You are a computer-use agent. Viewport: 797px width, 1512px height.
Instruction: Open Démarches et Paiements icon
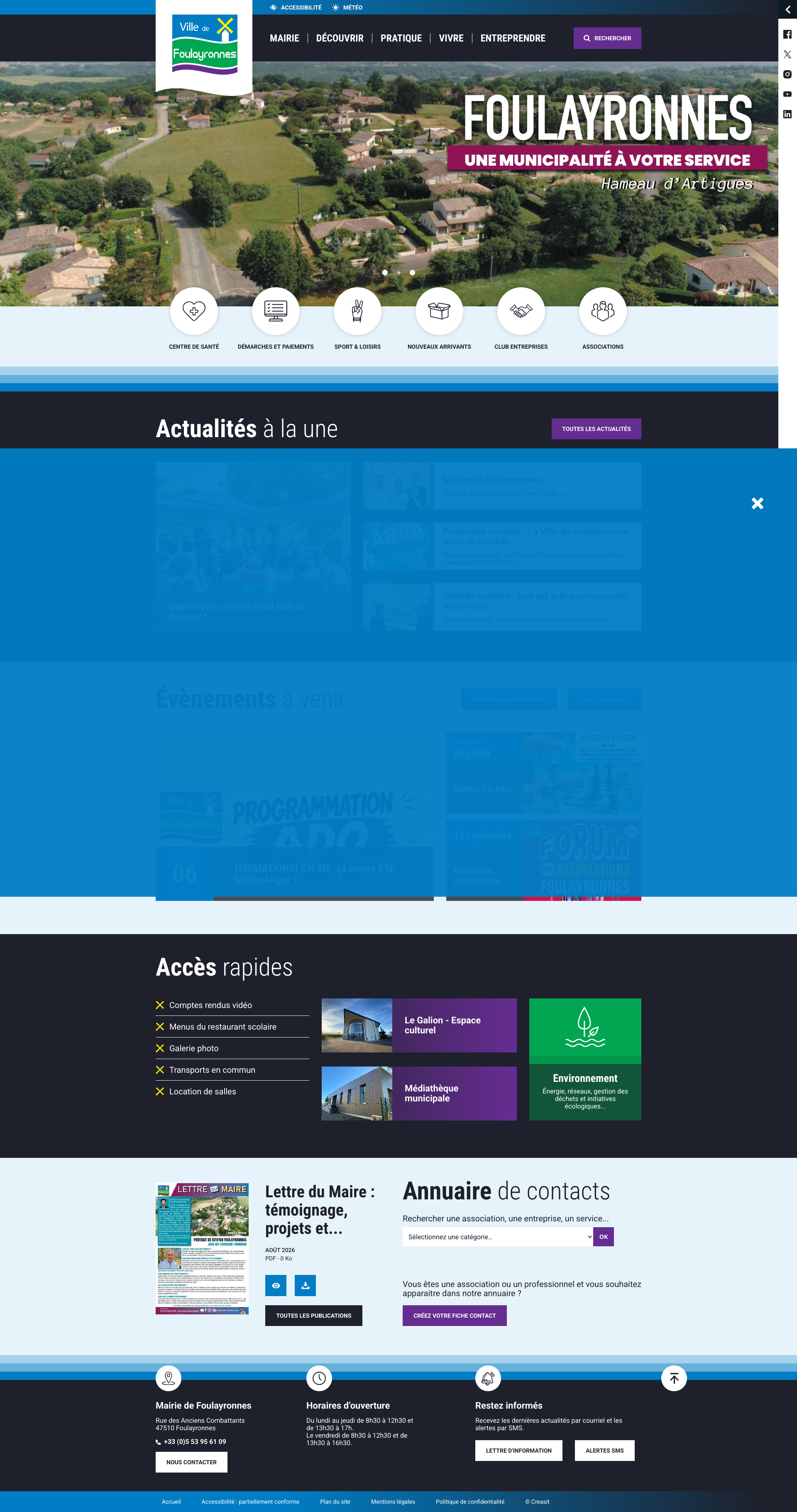276,311
